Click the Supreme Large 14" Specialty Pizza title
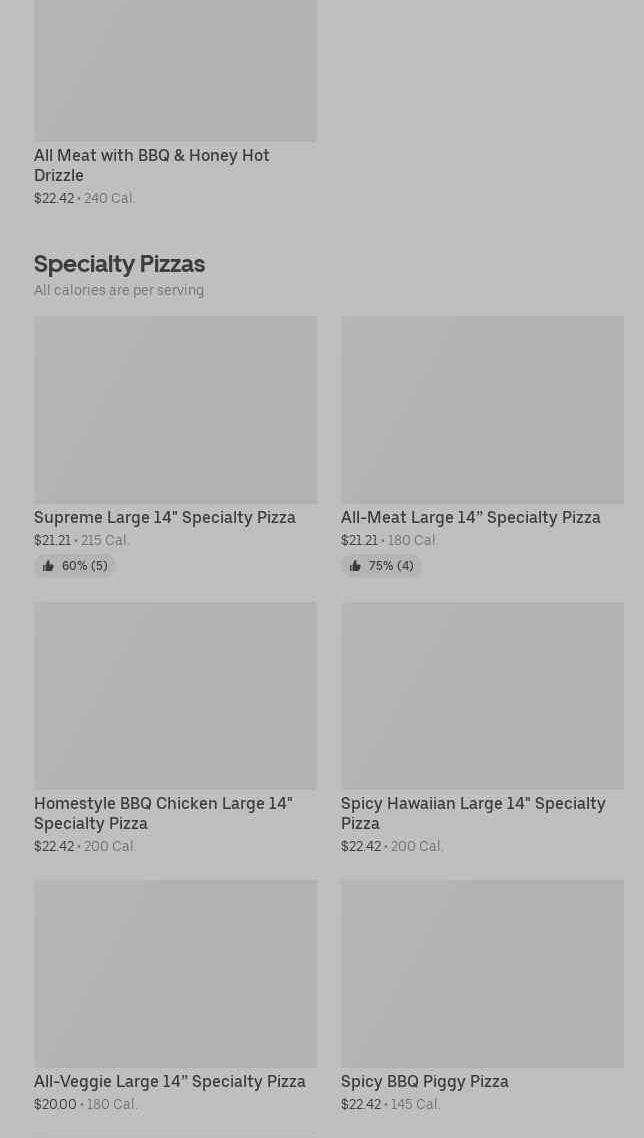This screenshot has width=644, height=1138. 165,517
